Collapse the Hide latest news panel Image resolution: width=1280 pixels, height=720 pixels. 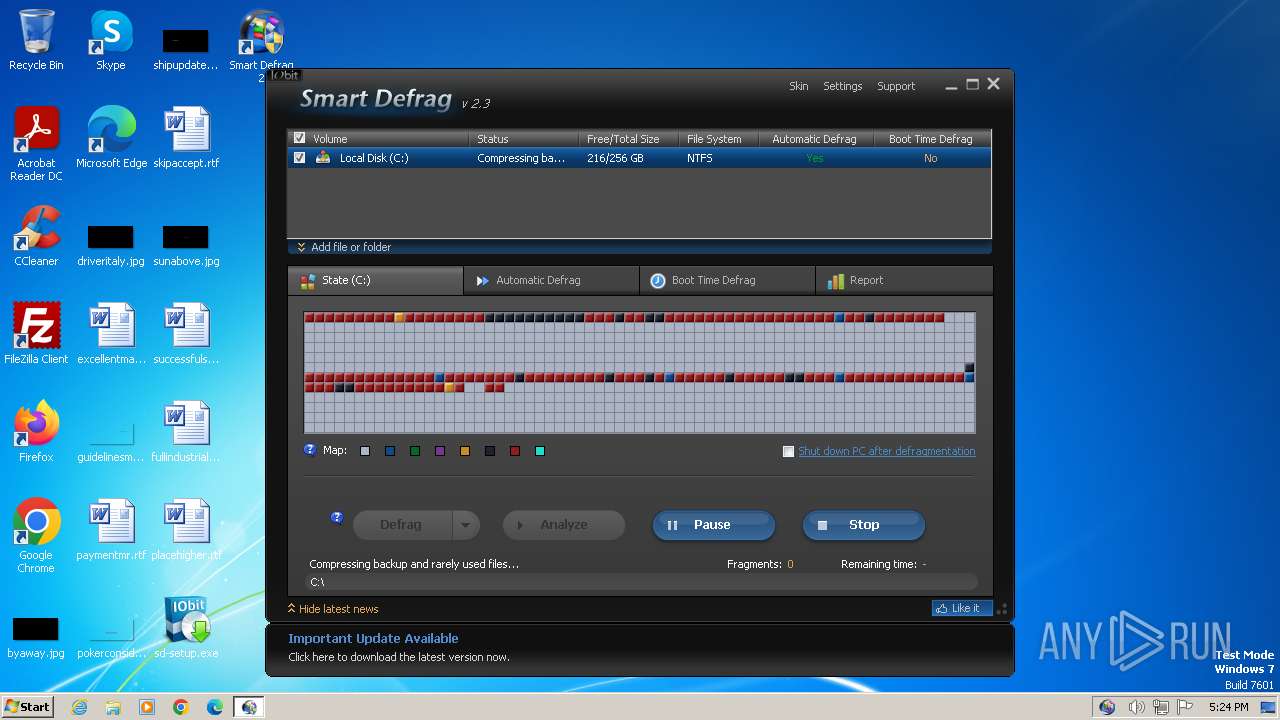click(333, 609)
